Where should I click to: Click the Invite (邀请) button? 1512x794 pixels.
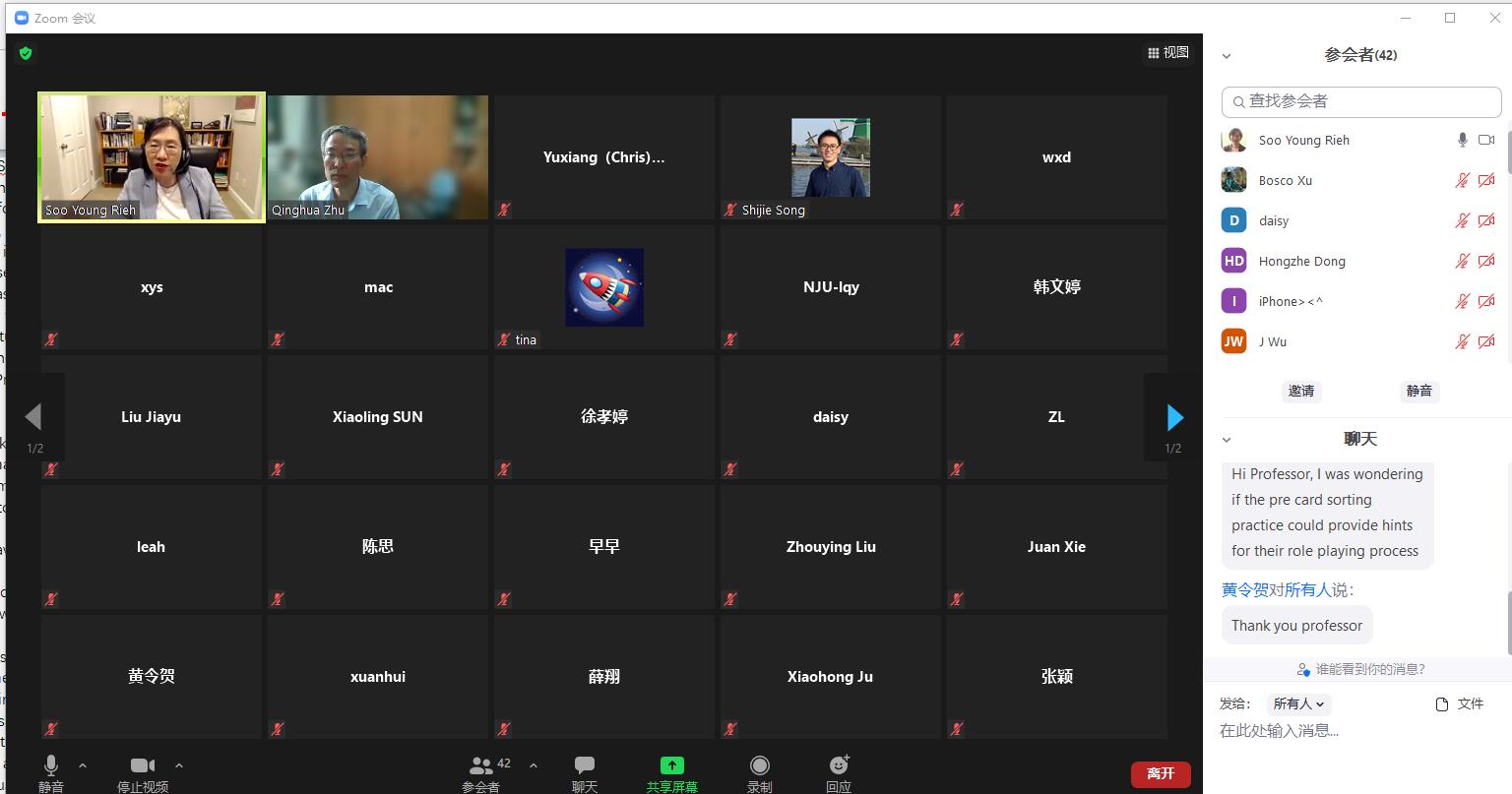[1301, 391]
